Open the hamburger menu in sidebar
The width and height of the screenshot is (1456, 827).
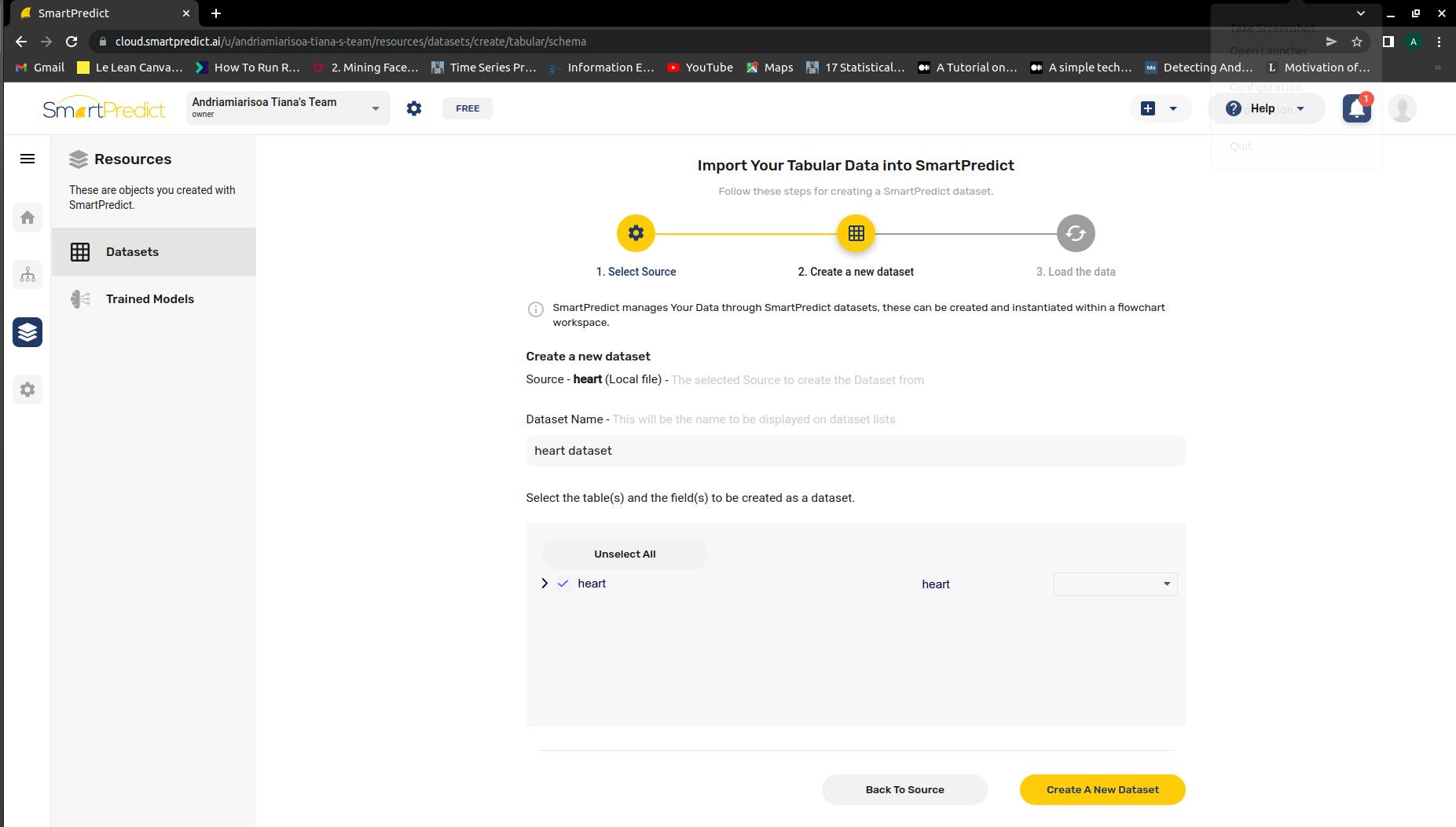28,159
